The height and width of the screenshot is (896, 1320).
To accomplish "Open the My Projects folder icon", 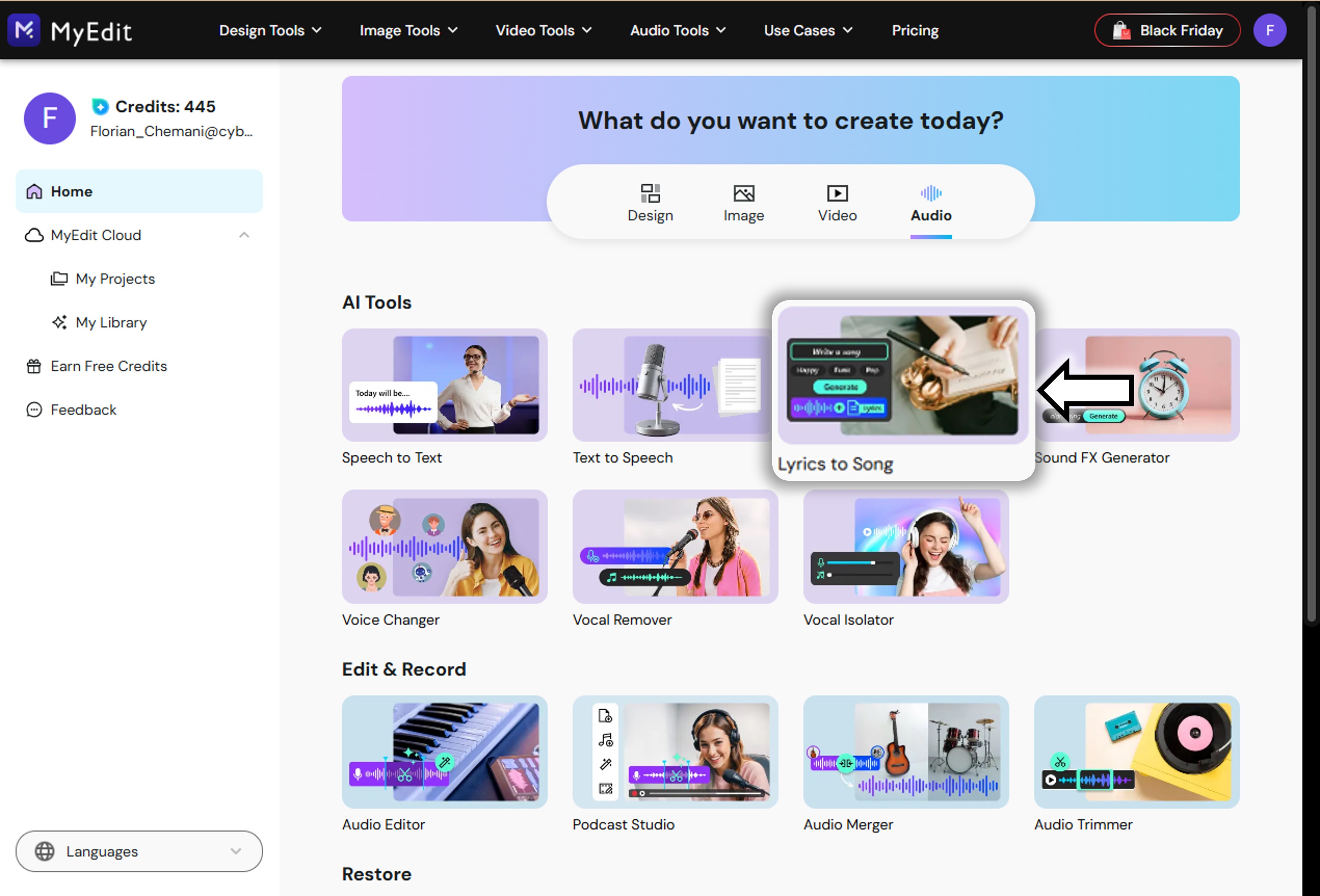I will click(x=59, y=279).
